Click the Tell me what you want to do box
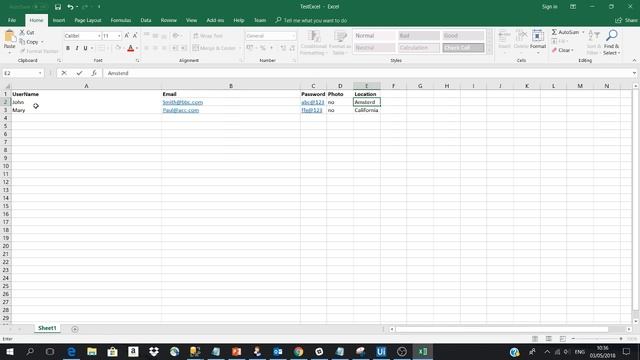The height and width of the screenshot is (360, 640). click(311, 20)
